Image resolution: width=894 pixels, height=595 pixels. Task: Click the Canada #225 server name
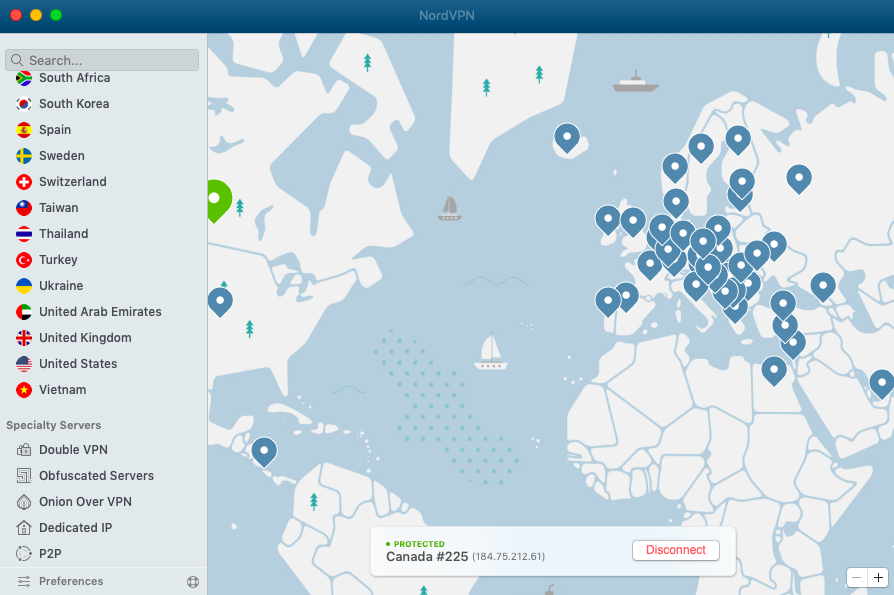pos(427,557)
